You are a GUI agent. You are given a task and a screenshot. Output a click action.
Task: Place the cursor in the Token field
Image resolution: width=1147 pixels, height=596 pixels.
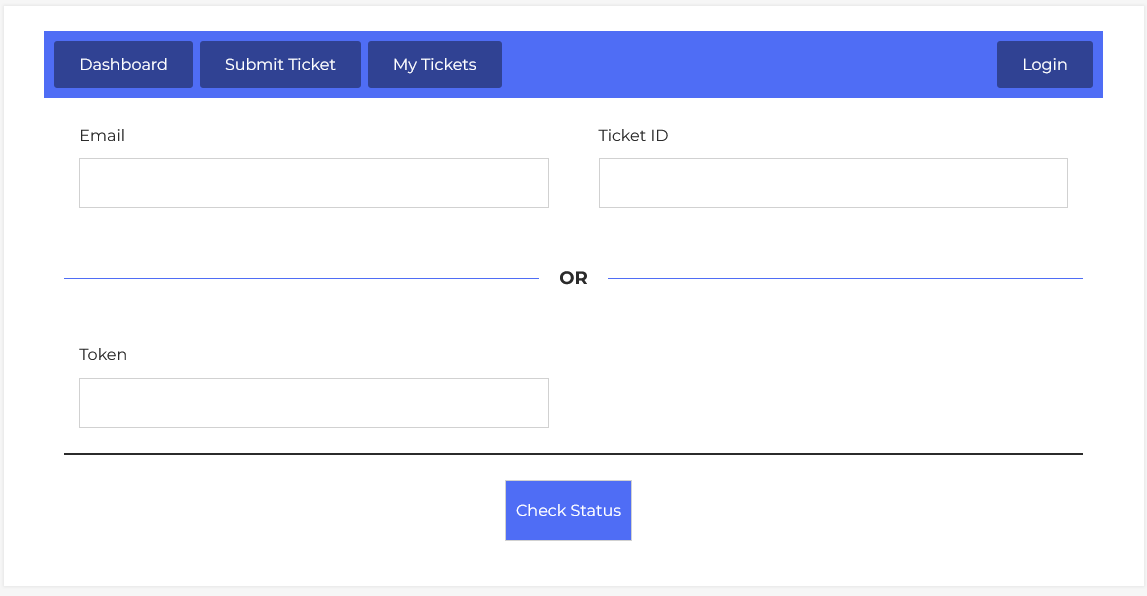[313, 403]
